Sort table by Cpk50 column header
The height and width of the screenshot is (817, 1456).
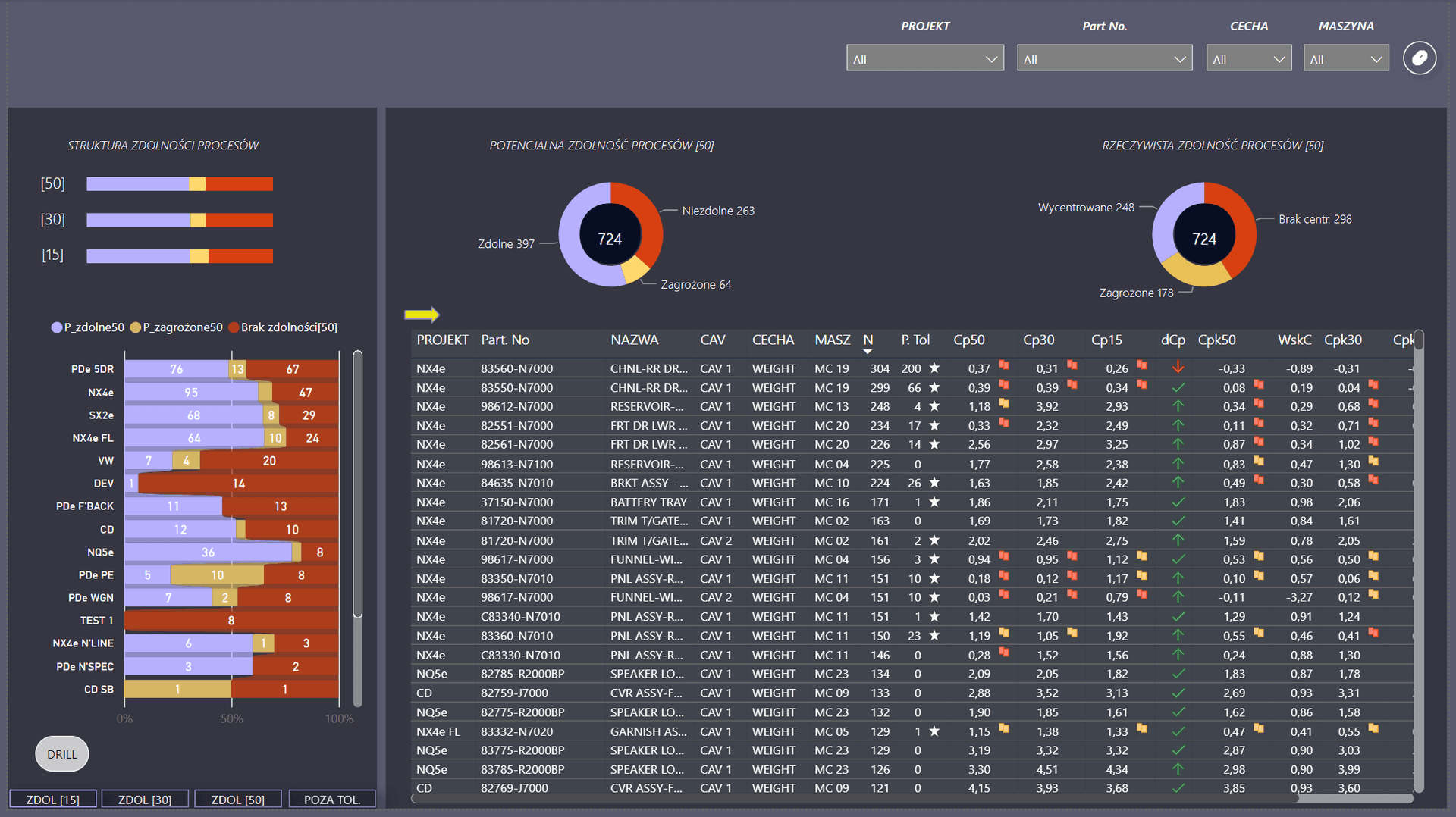1216,340
